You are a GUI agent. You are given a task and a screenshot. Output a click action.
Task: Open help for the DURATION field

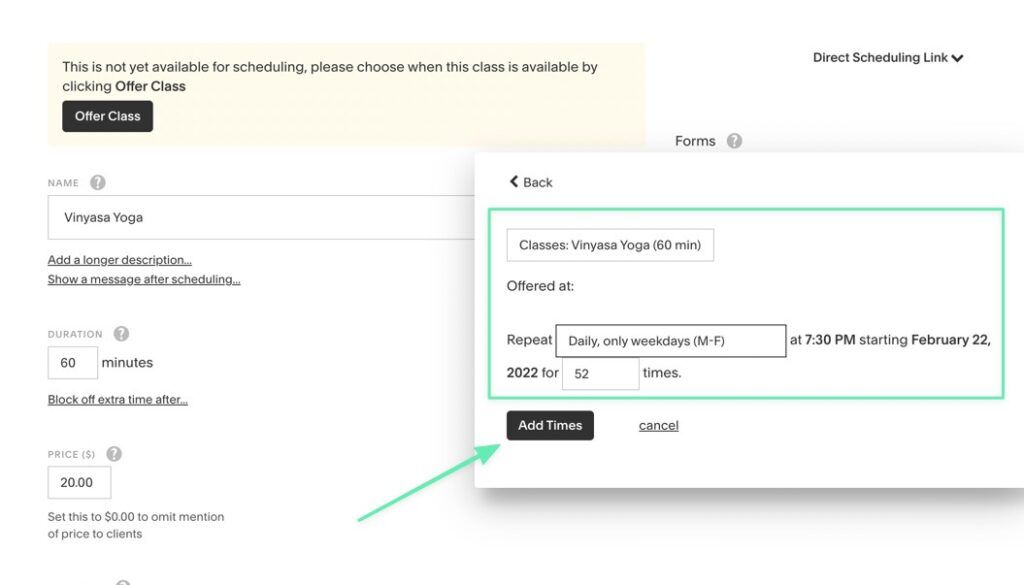pyautogui.click(x=122, y=333)
